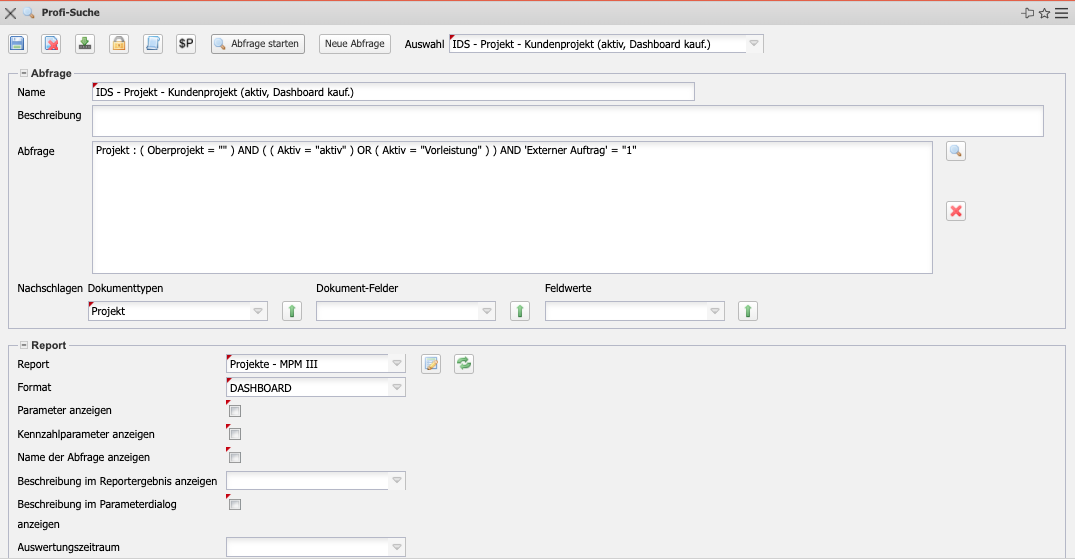Click the green download arrow toolbar icon
The width and height of the screenshot is (1075, 559).
(x=85, y=44)
